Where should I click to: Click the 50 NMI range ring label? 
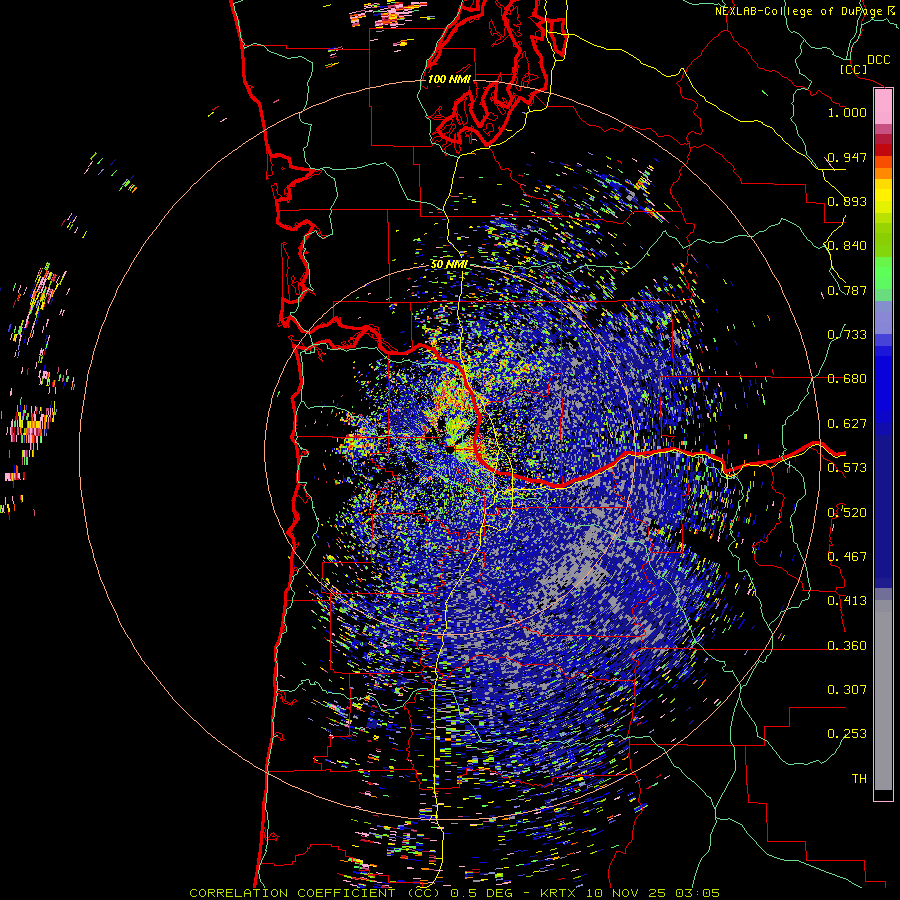pos(449,265)
